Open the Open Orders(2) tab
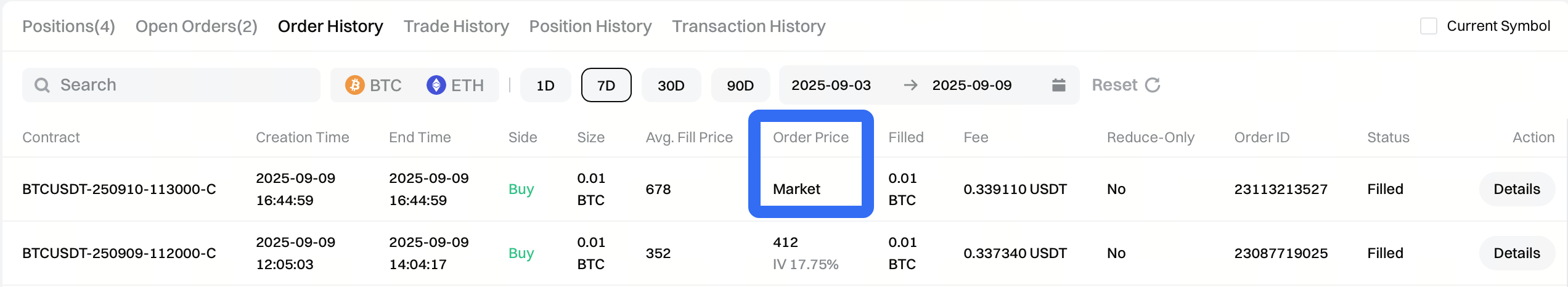 click(196, 26)
